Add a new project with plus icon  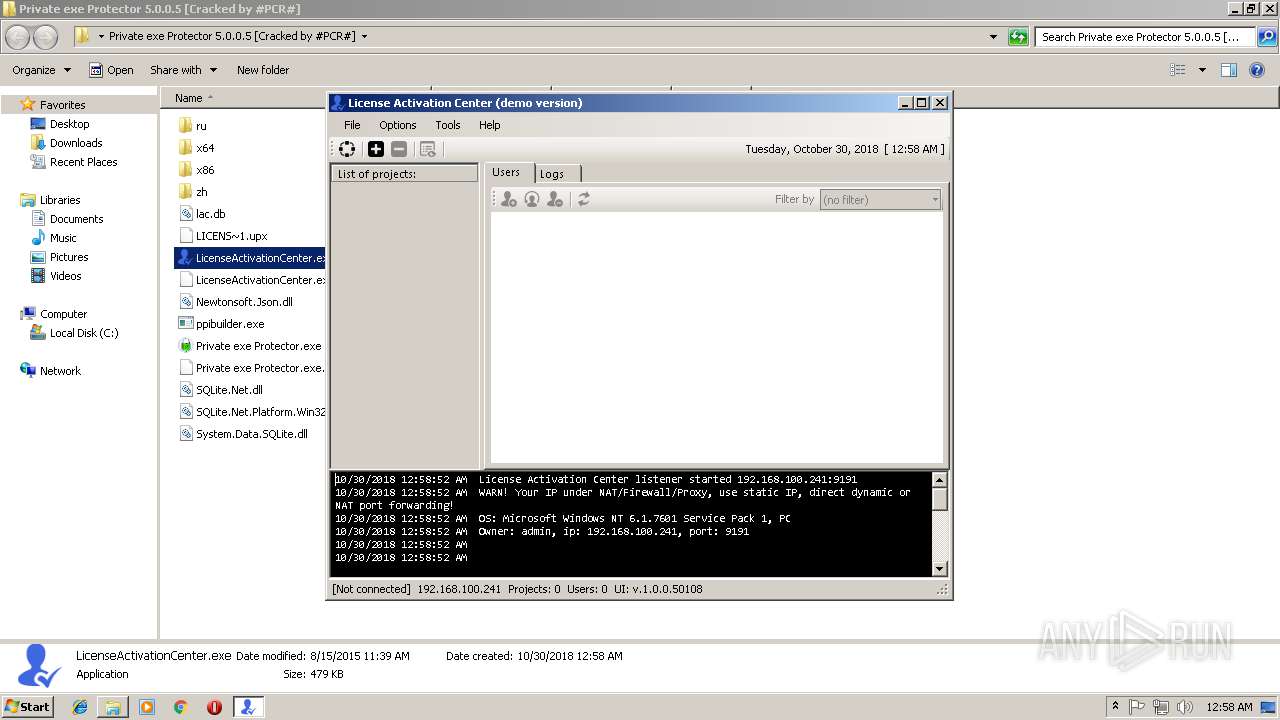[x=376, y=149]
